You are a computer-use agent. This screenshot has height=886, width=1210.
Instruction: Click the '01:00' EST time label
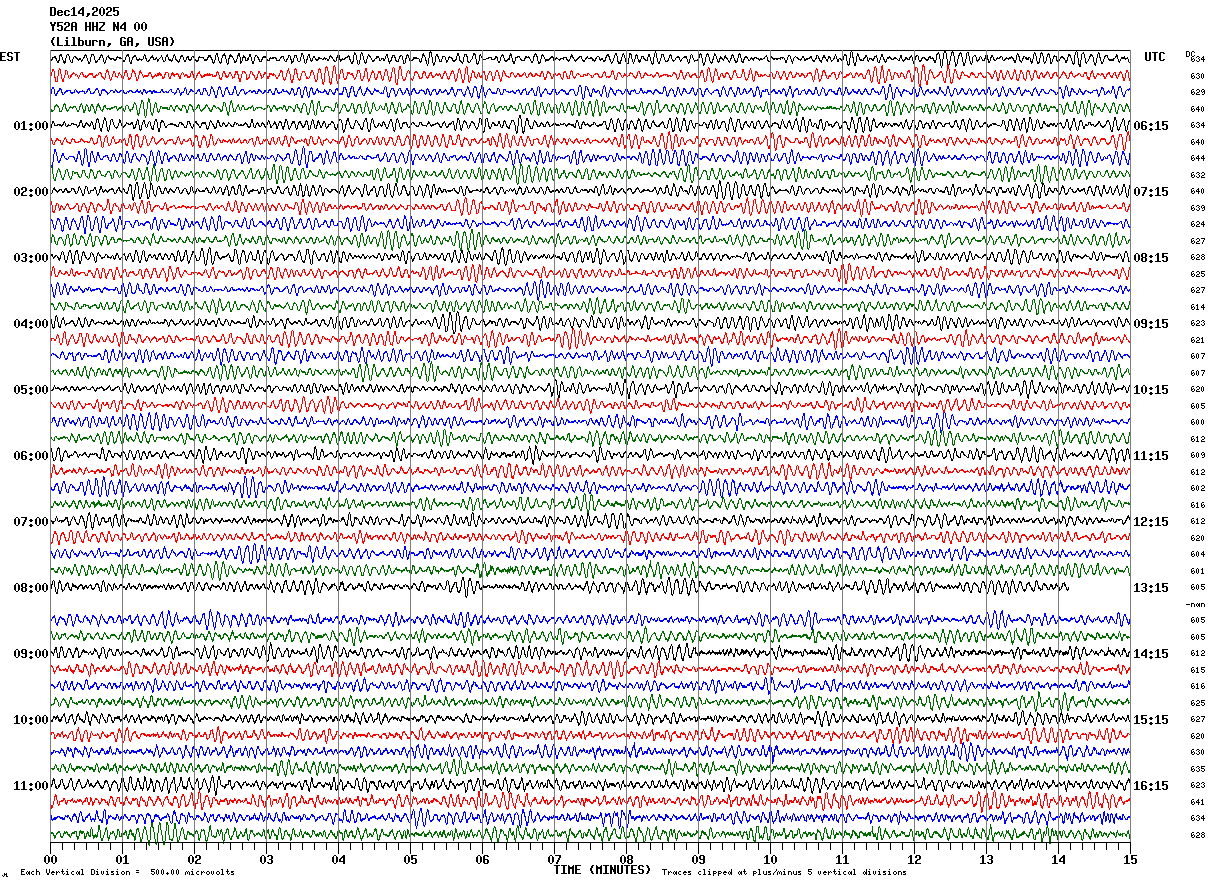click(31, 126)
